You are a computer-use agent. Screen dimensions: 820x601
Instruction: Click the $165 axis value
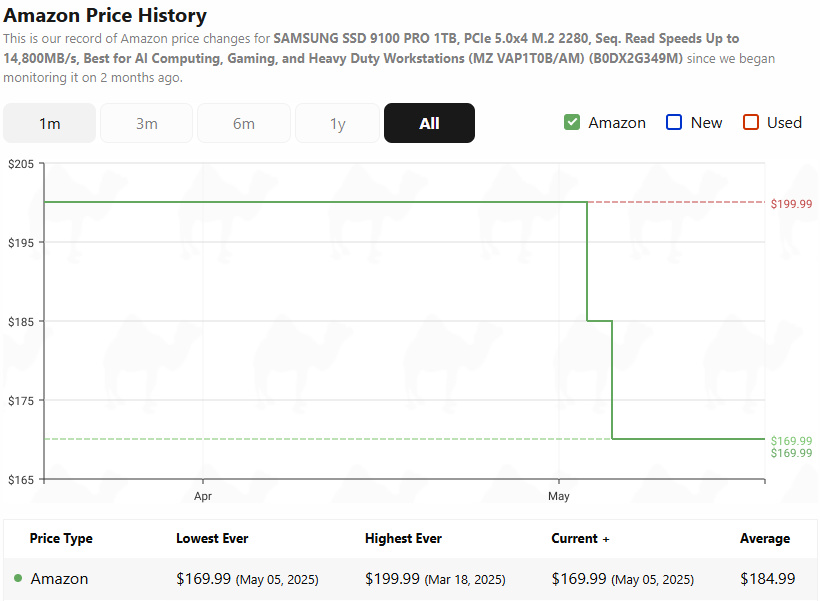pyautogui.click(x=21, y=480)
